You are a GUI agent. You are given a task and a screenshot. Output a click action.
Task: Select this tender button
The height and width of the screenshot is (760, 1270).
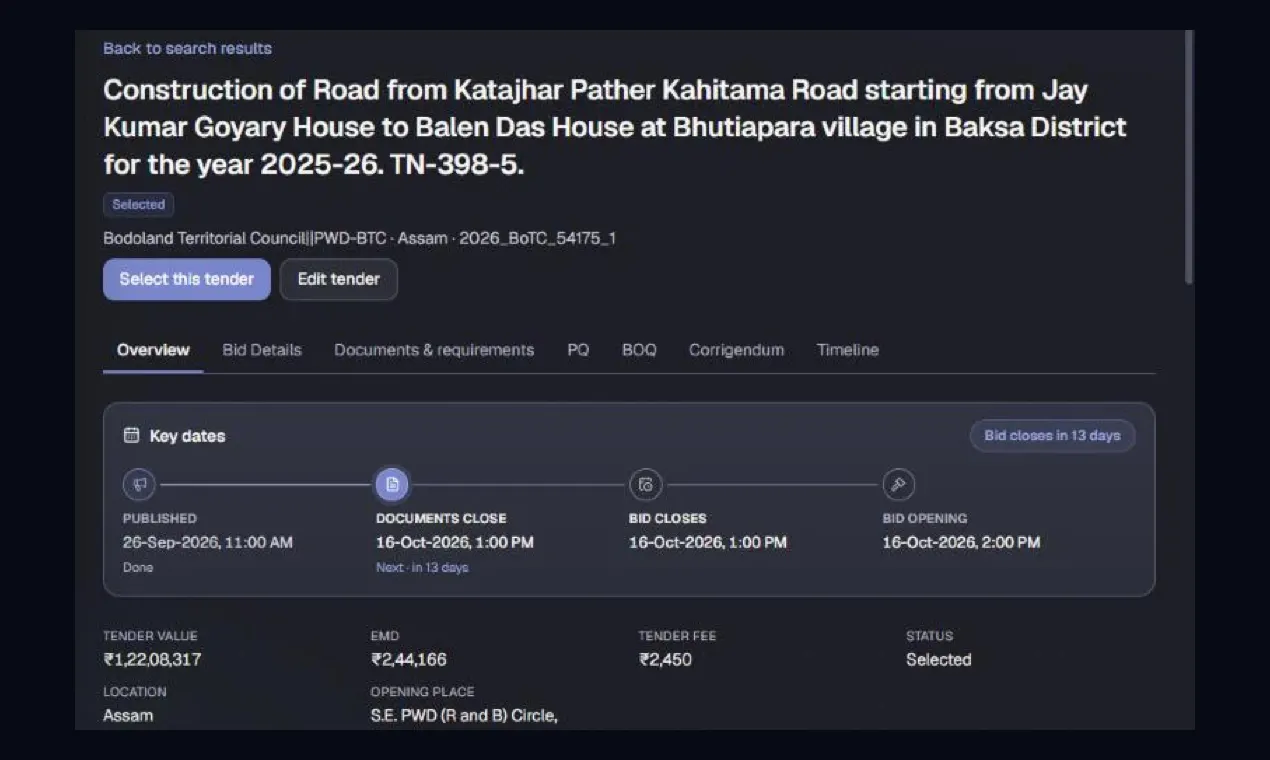tap(187, 279)
